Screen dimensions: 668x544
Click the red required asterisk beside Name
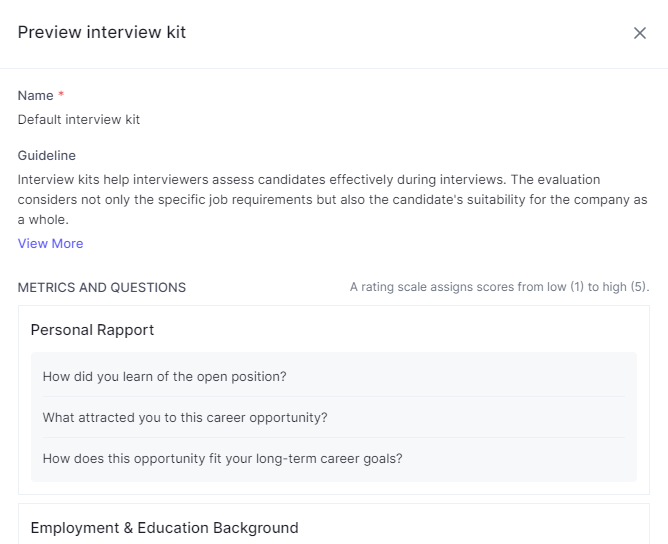tap(61, 96)
